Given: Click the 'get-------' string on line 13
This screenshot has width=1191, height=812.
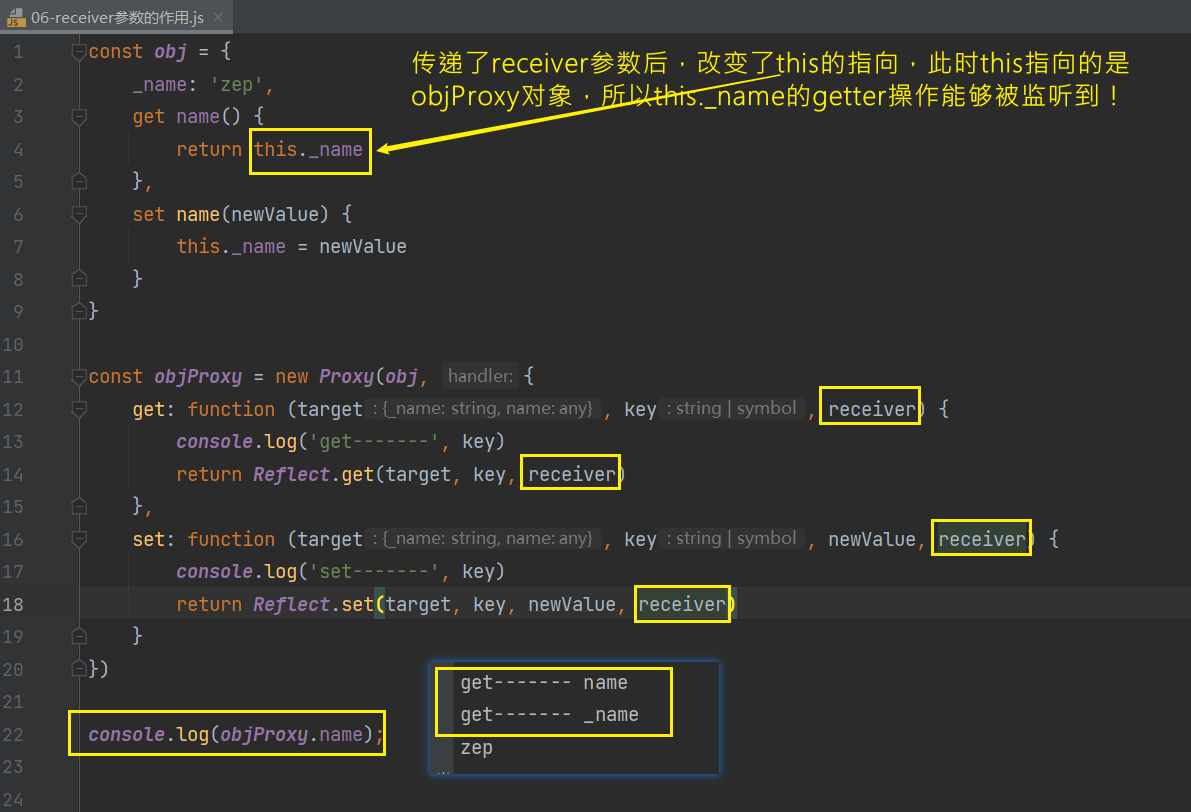Looking at the screenshot, I should [374, 441].
